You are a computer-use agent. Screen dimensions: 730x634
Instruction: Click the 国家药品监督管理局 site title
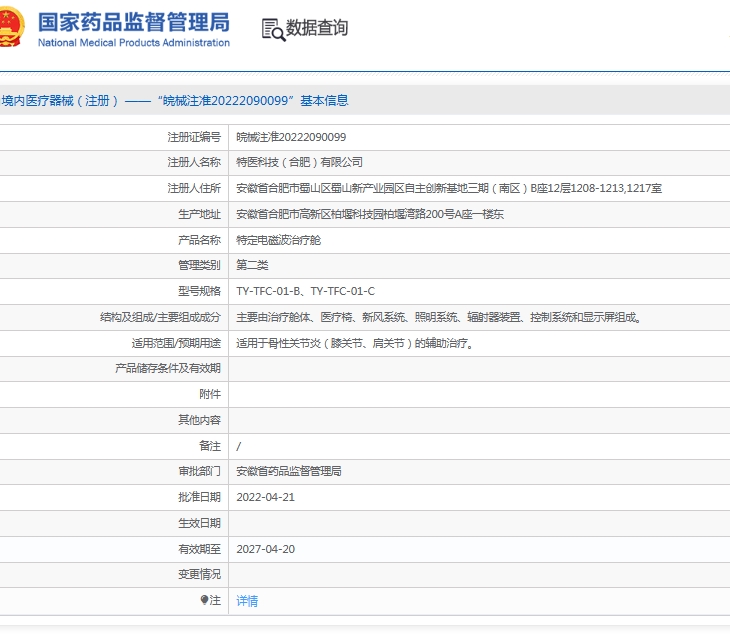point(133,22)
